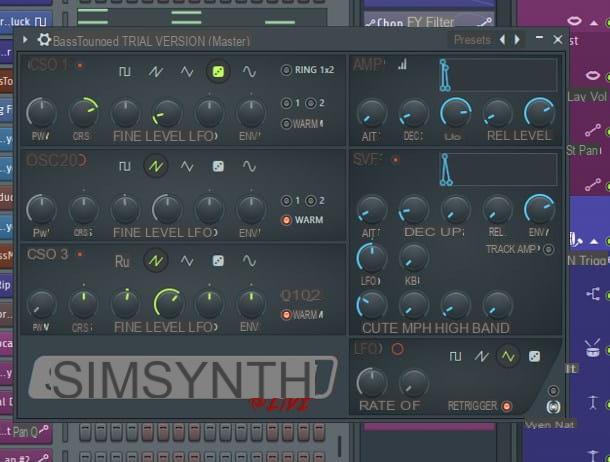Toggle oscillator 1 enable LED

point(81,66)
